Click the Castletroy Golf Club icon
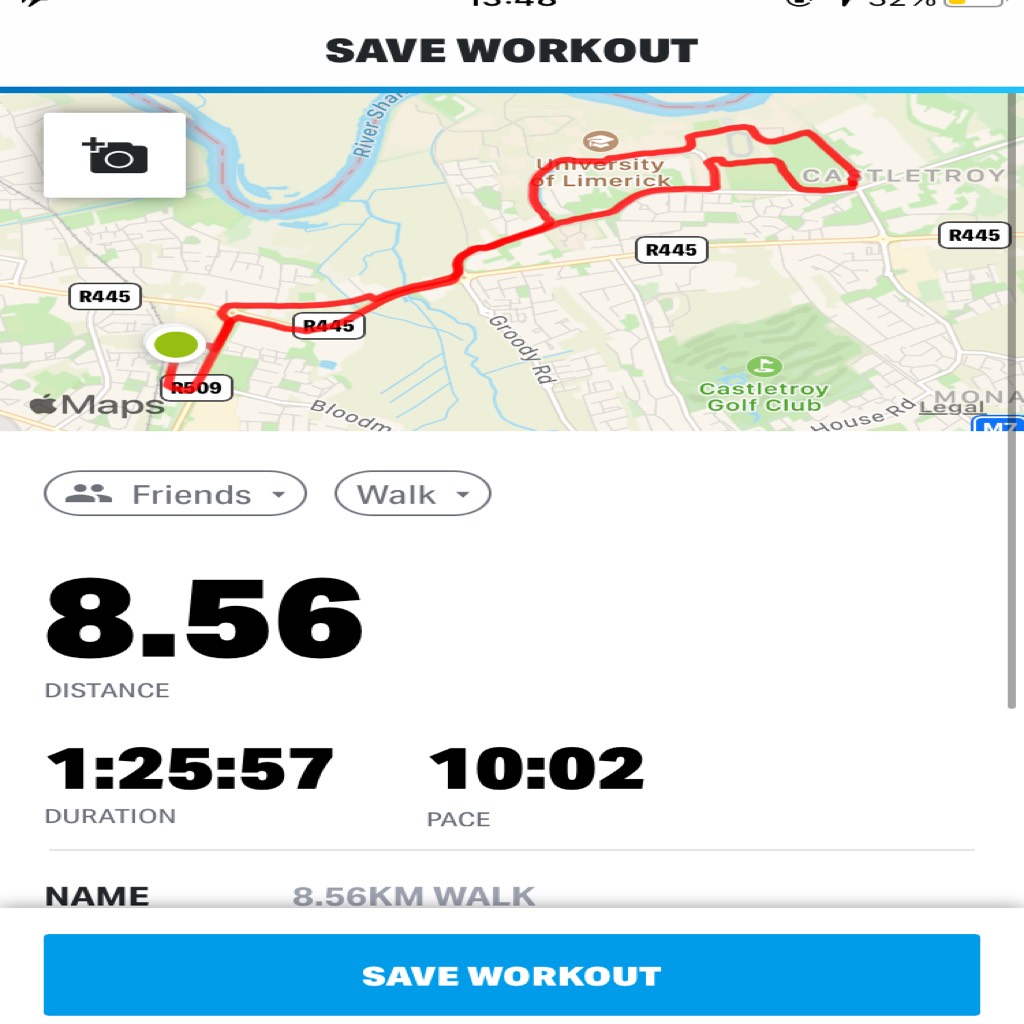 coord(763,366)
